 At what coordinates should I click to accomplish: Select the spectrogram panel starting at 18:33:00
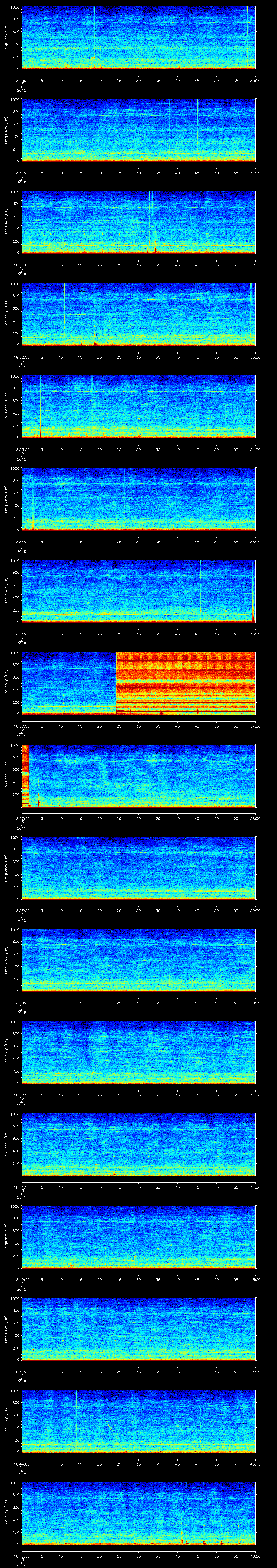click(x=138, y=407)
